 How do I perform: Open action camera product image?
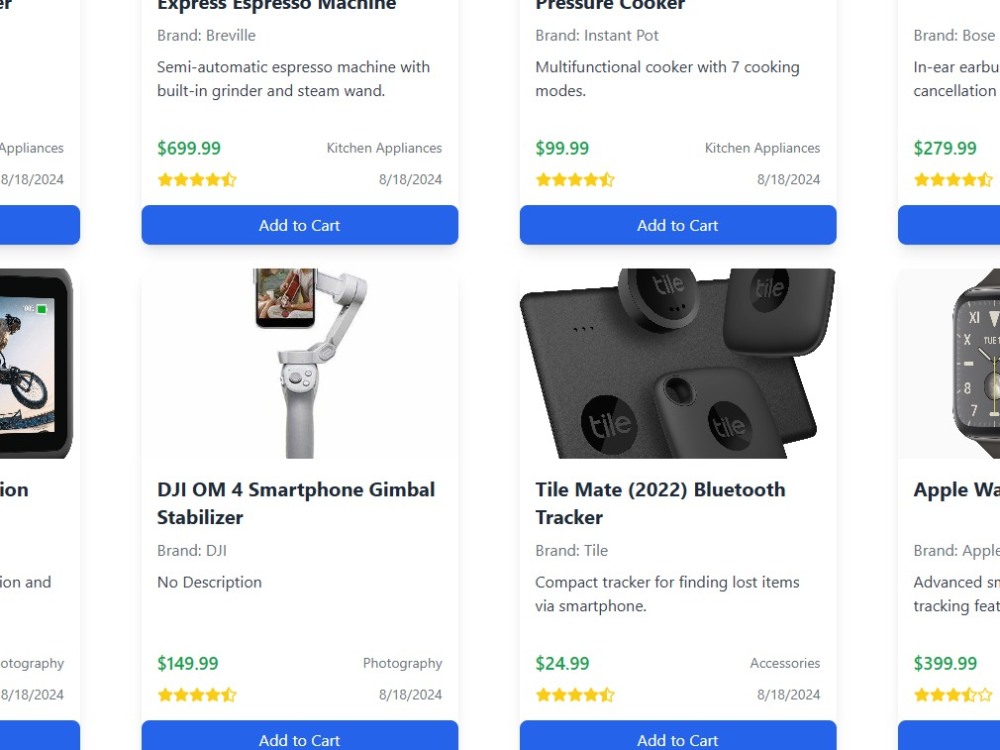coord(36,363)
